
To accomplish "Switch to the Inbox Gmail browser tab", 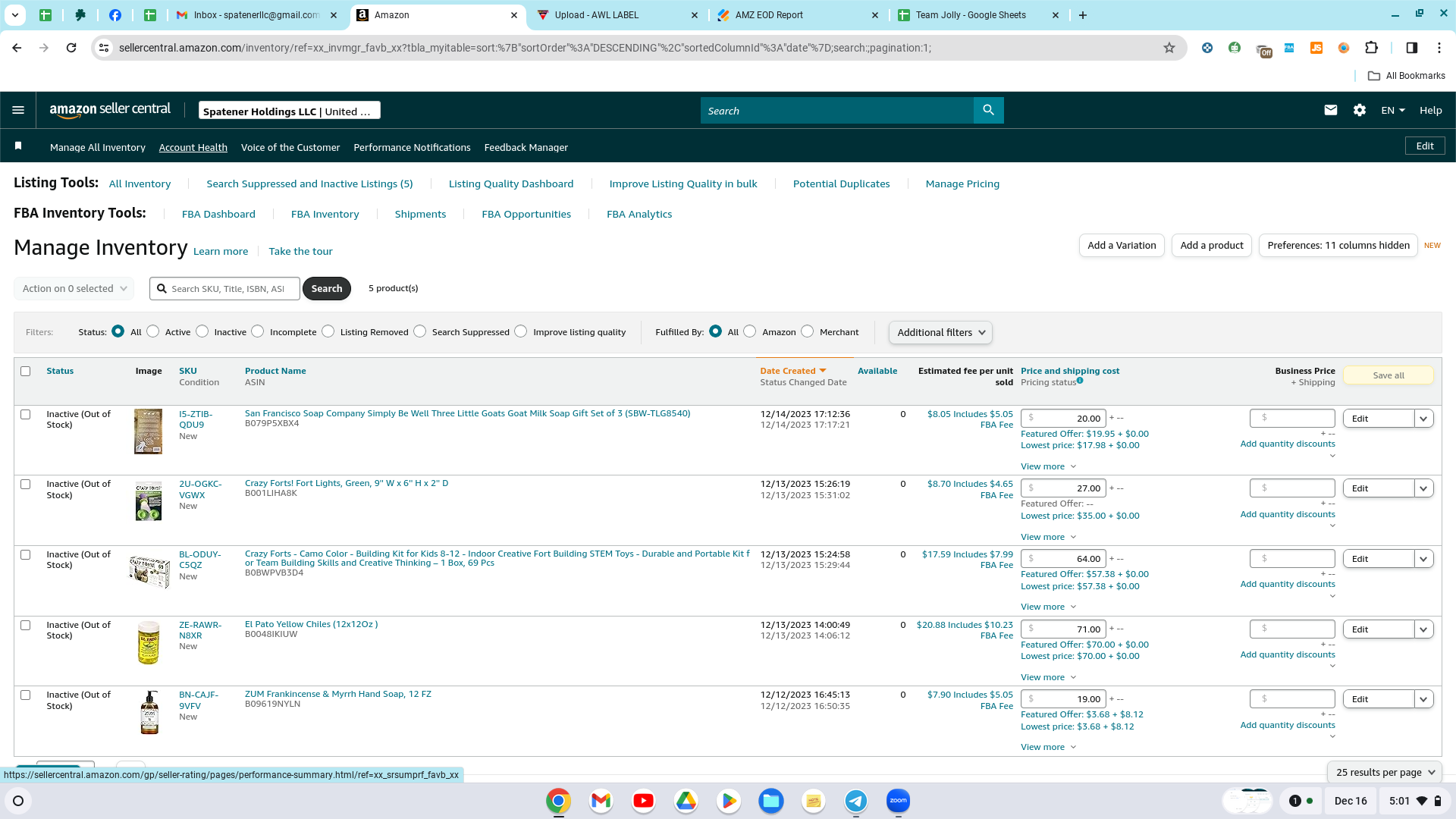I will coord(256,15).
